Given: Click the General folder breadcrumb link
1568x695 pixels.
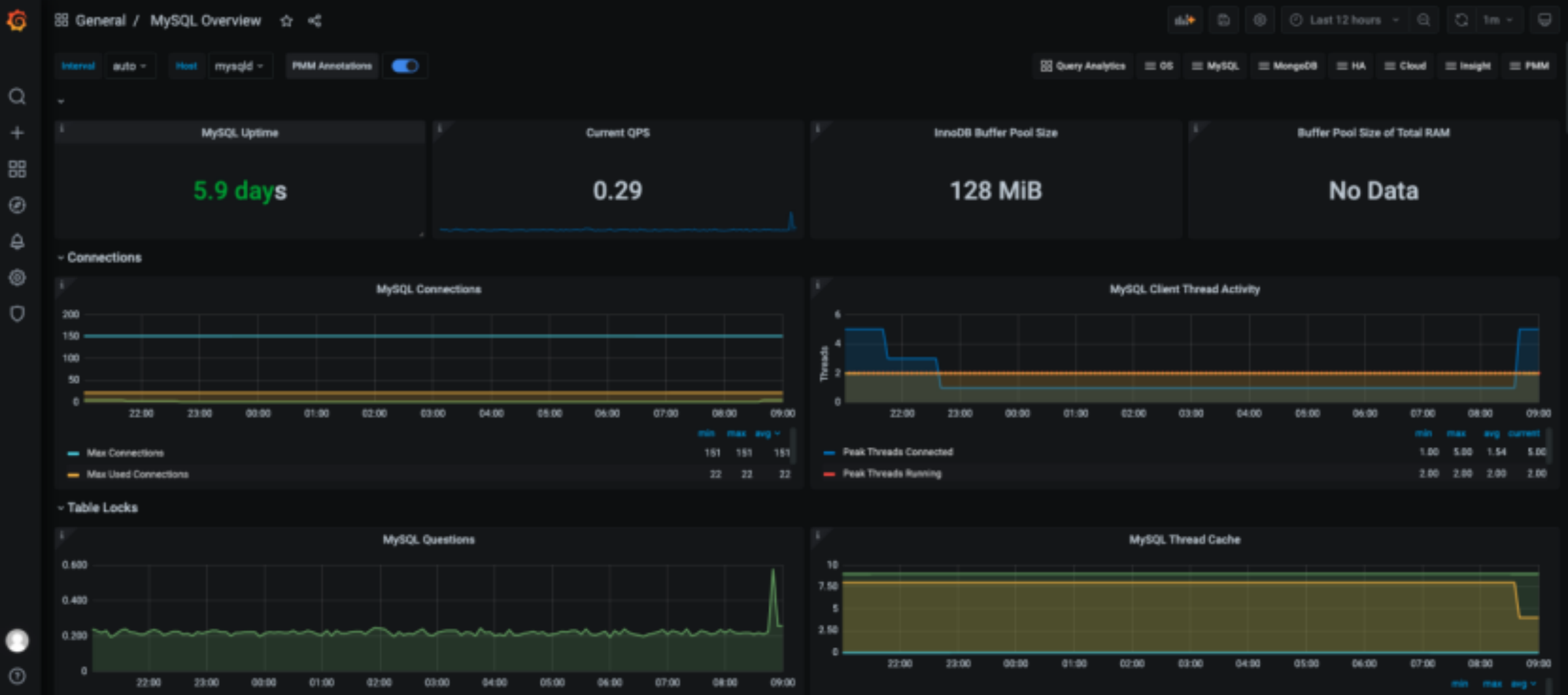Looking at the screenshot, I should pyautogui.click(x=100, y=21).
